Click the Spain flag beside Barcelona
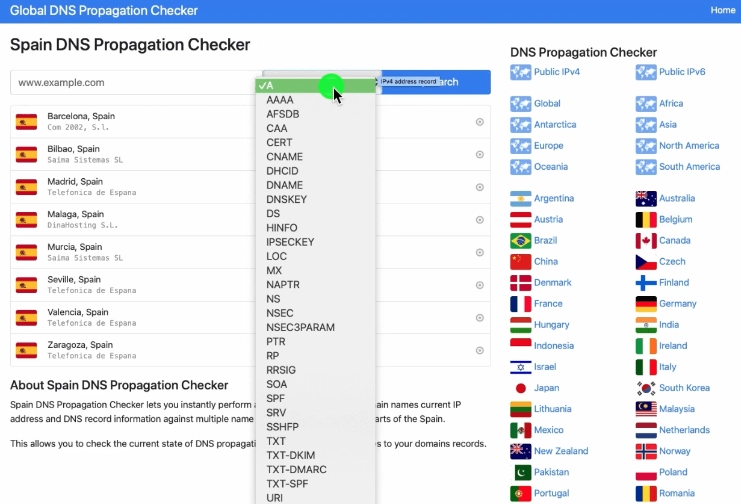The image size is (741, 504). coord(26,122)
